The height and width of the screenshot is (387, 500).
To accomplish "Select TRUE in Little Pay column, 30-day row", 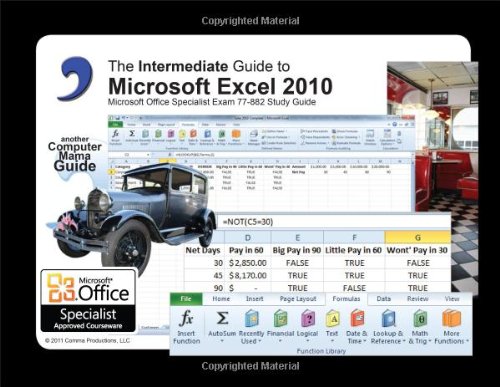I will coord(354,263).
